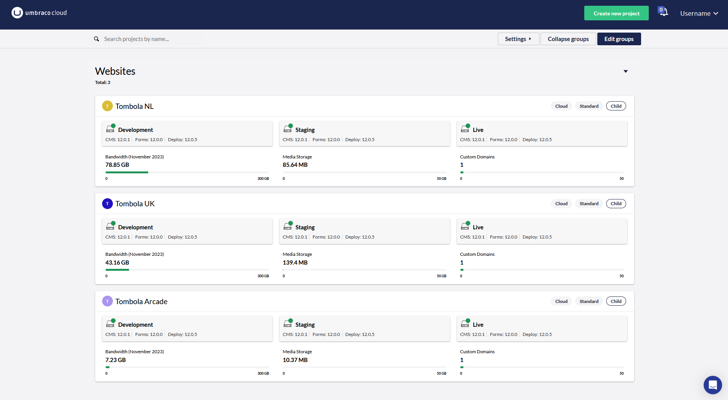Open the Tombola Arcade project title

[141, 301]
